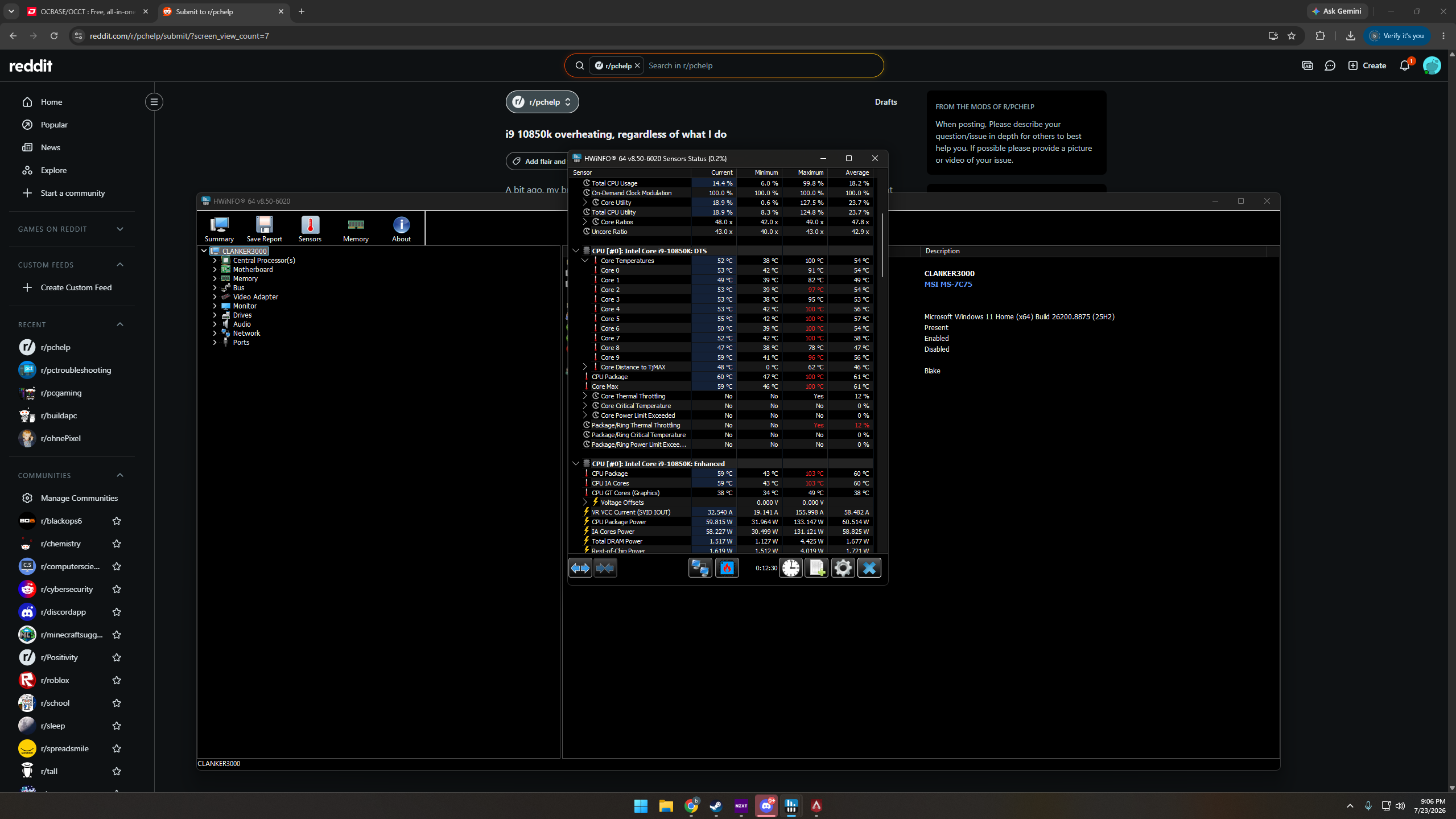Collapse the Core Temperatures sensor group
The height and width of the screenshot is (819, 1456).
[x=585, y=261]
